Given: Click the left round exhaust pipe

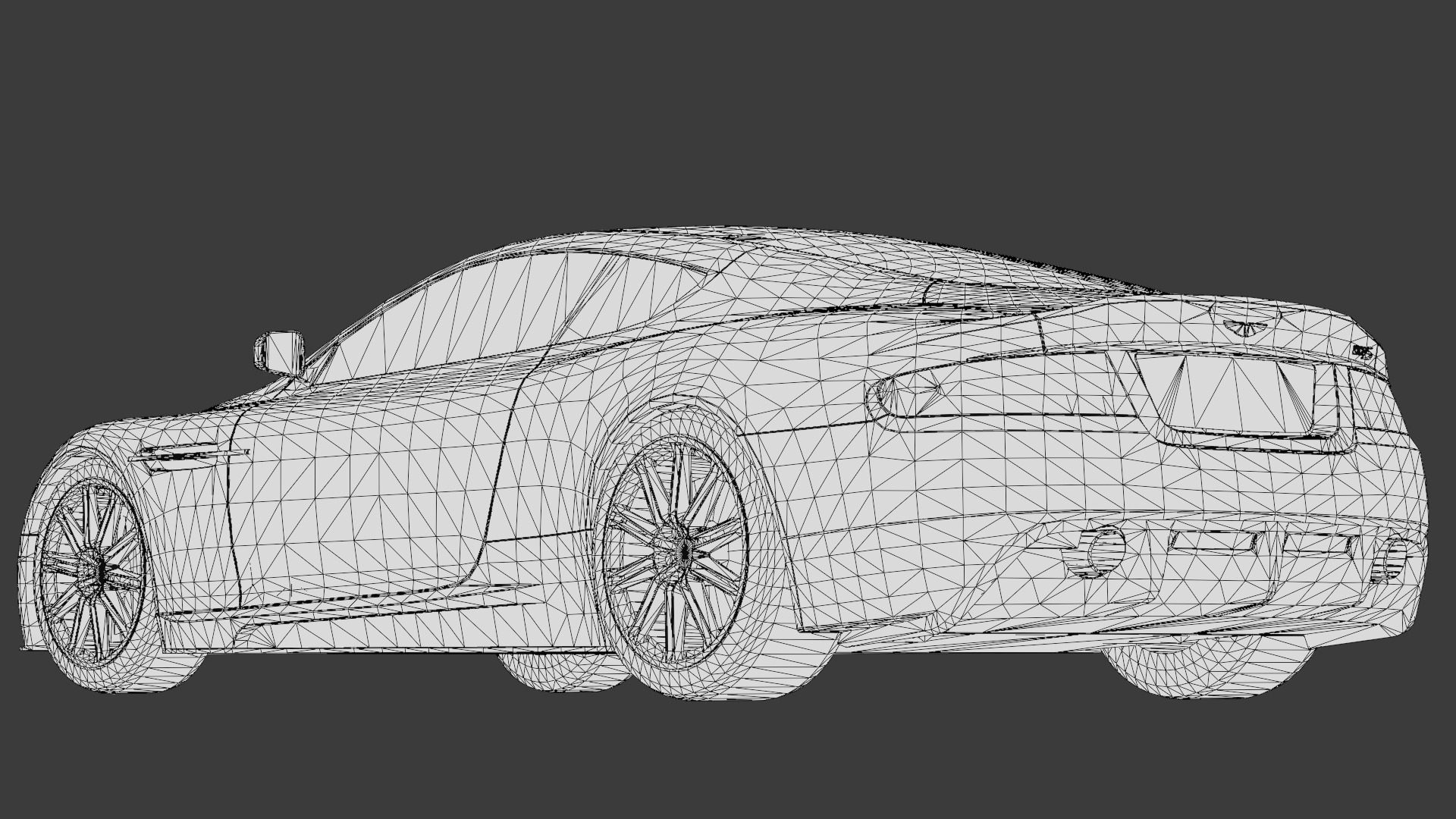Looking at the screenshot, I should (1093, 551).
